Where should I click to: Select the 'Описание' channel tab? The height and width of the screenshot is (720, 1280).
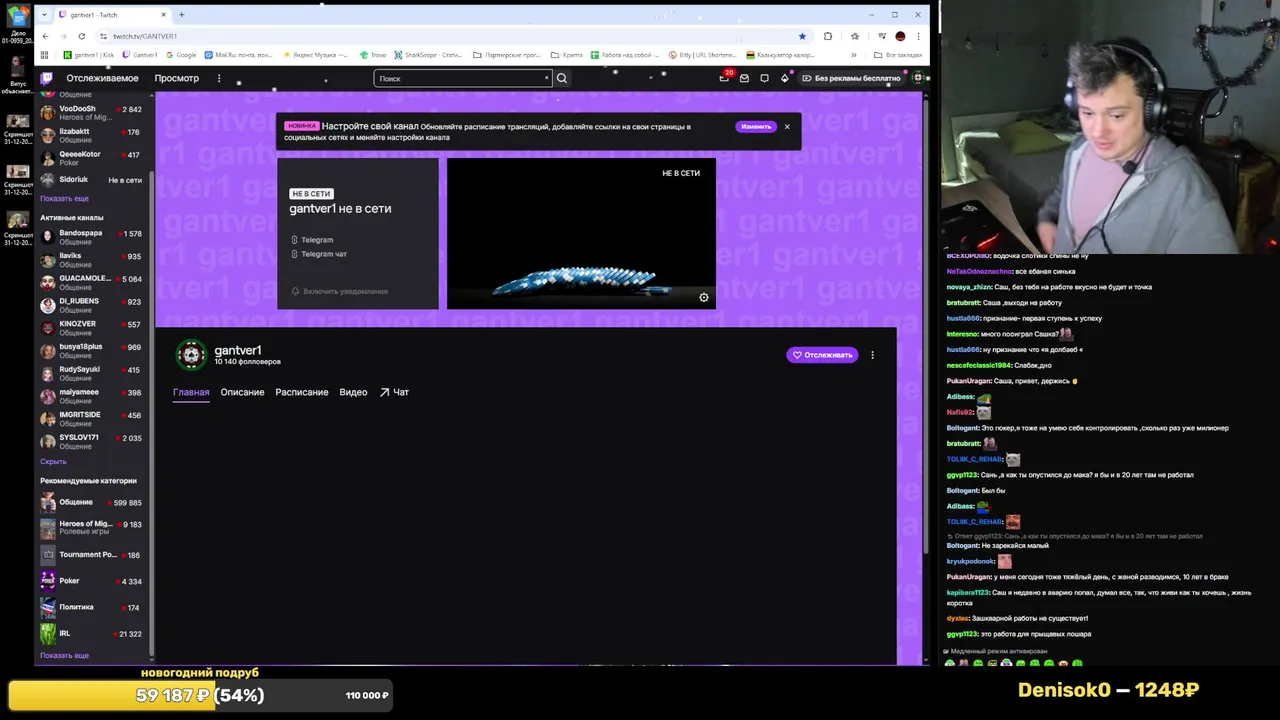[x=242, y=392]
